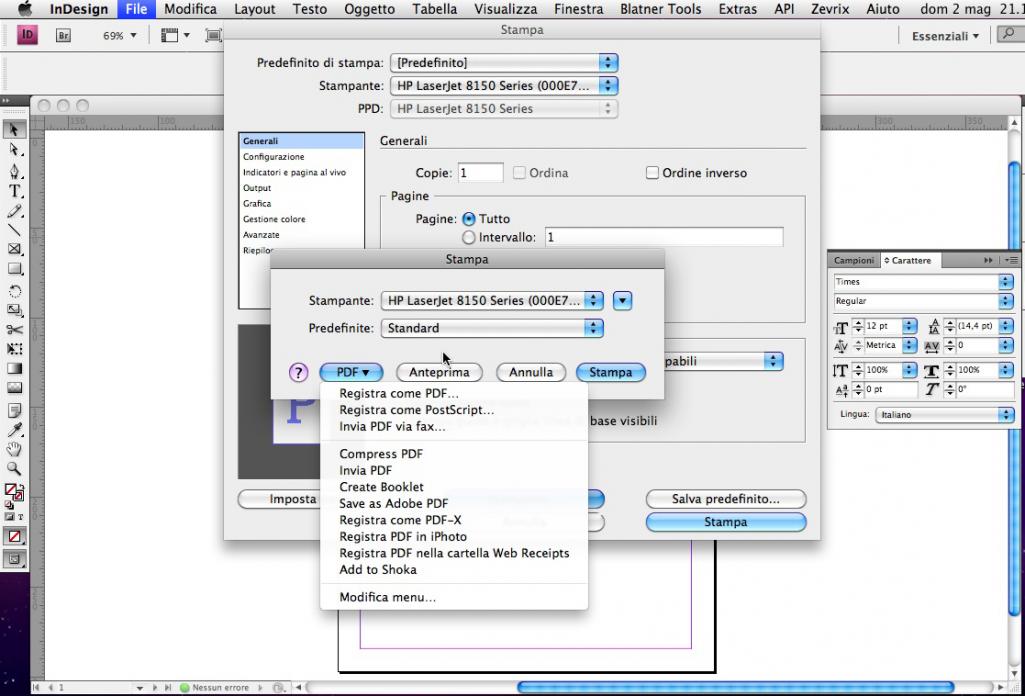Viewport: 1025px width, 696px height.
Task: Select the Direct Selection tool
Action: [14, 150]
